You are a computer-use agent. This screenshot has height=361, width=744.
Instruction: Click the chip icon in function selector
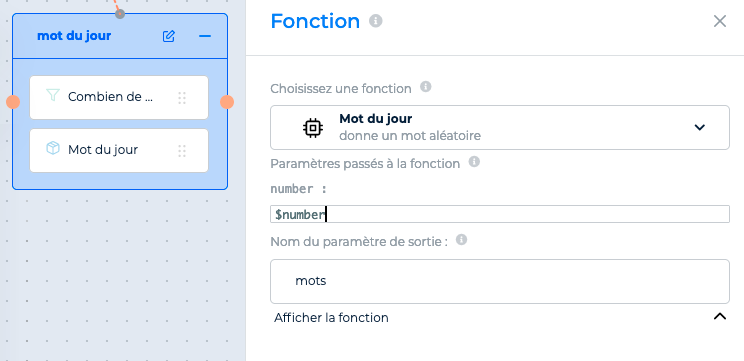click(313, 128)
